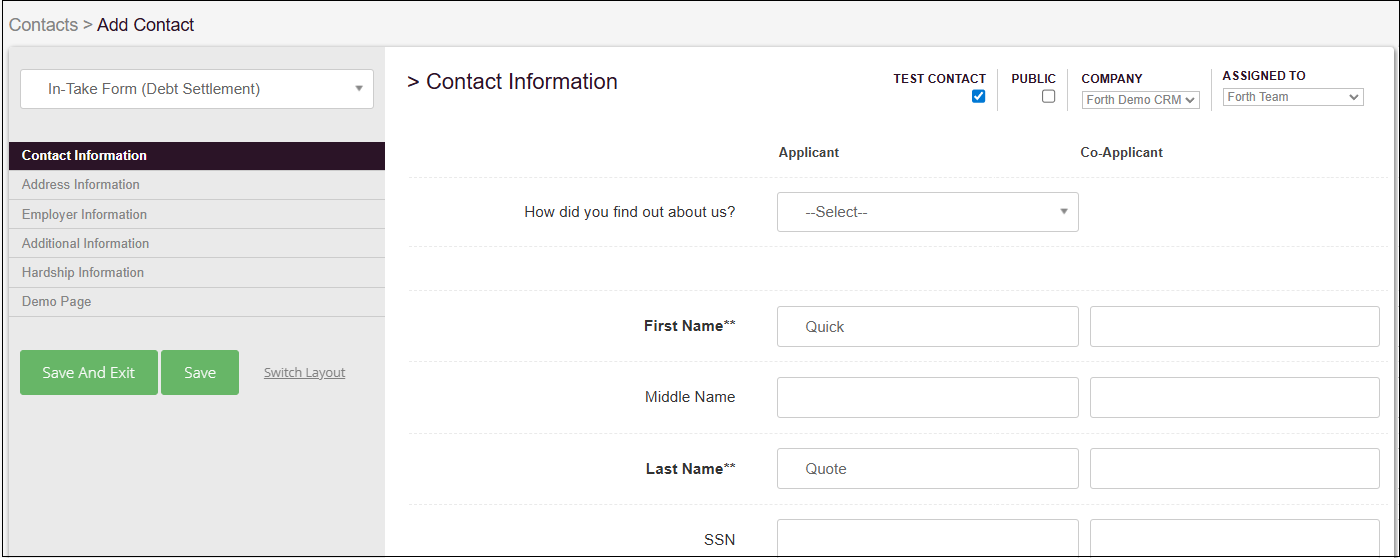Click the Switch Layout link

click(x=304, y=373)
